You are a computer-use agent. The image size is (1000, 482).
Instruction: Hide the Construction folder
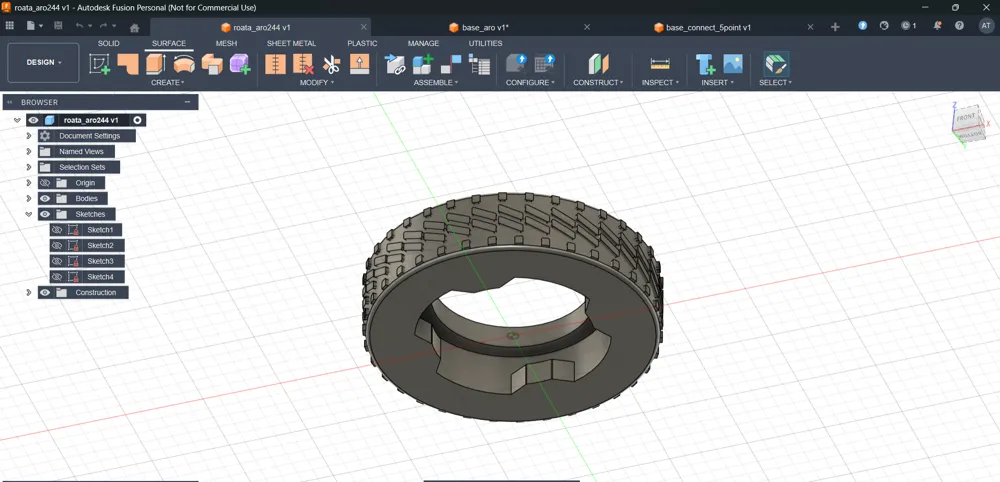[x=45, y=293]
